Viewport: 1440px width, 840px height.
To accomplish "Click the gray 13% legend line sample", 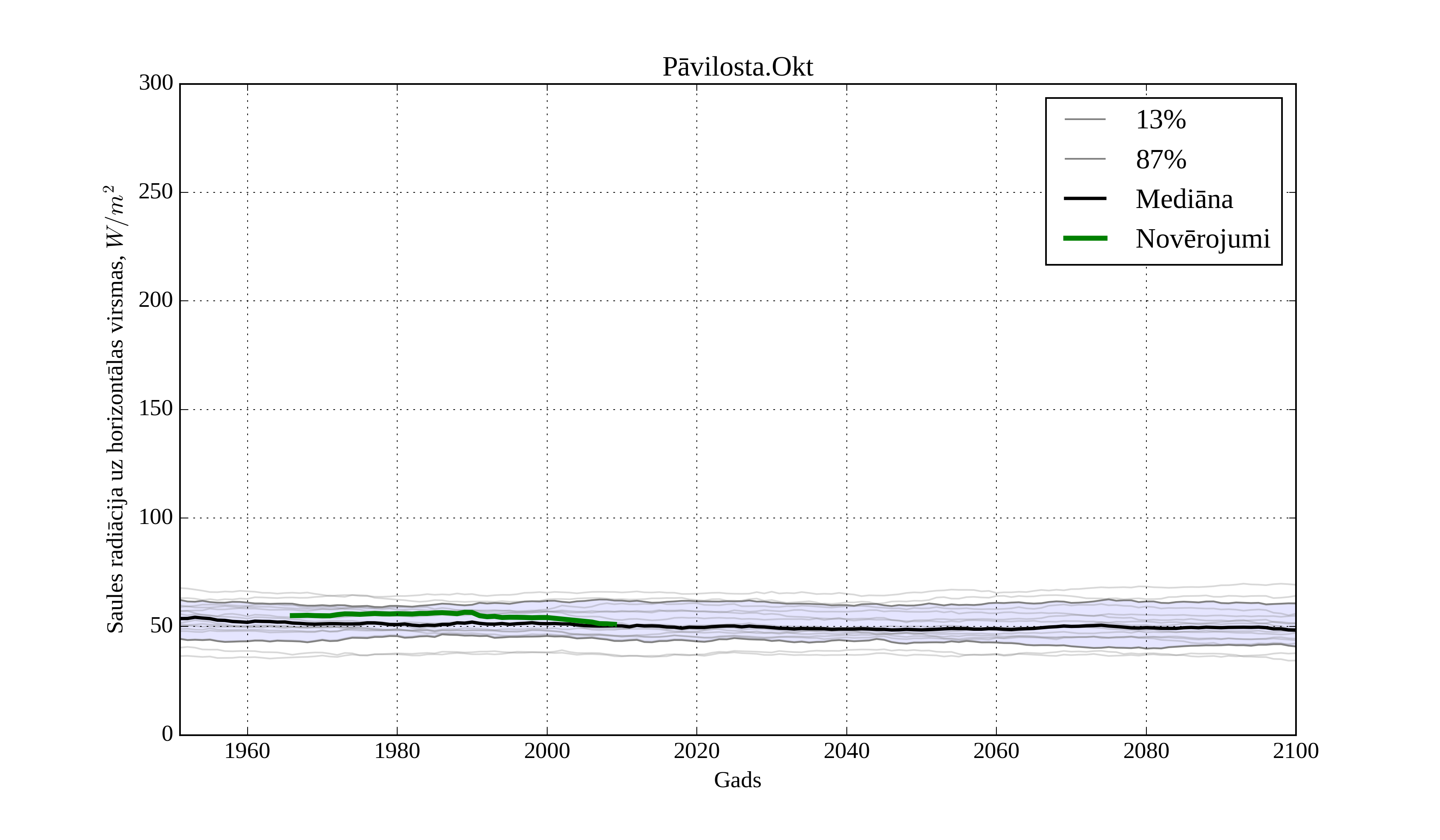I will [x=1084, y=120].
